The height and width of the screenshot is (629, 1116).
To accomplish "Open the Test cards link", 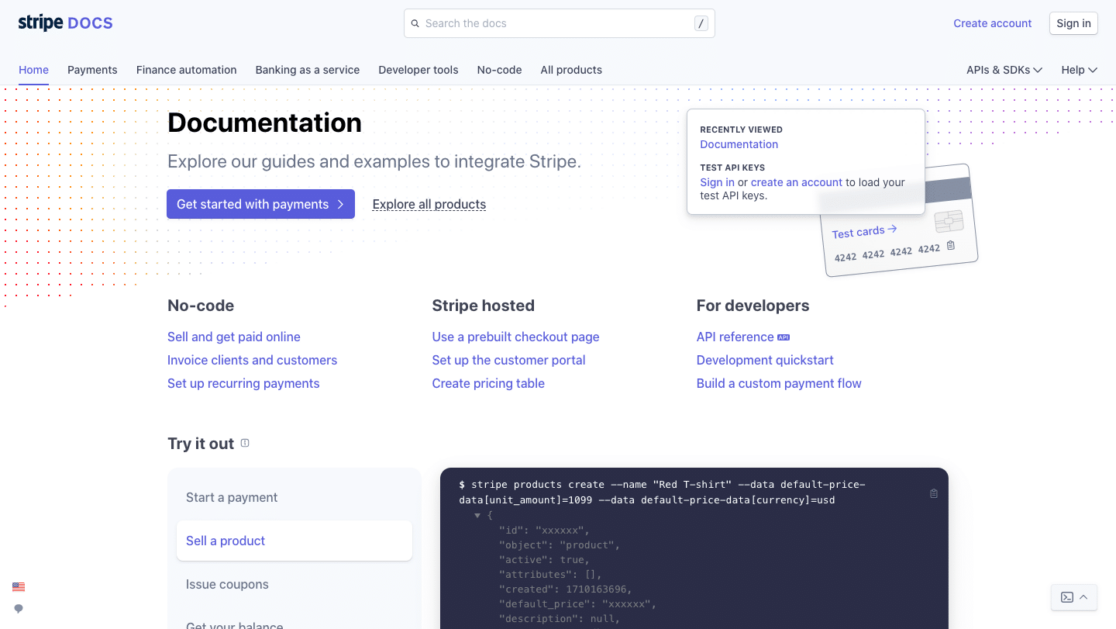I will (x=864, y=231).
